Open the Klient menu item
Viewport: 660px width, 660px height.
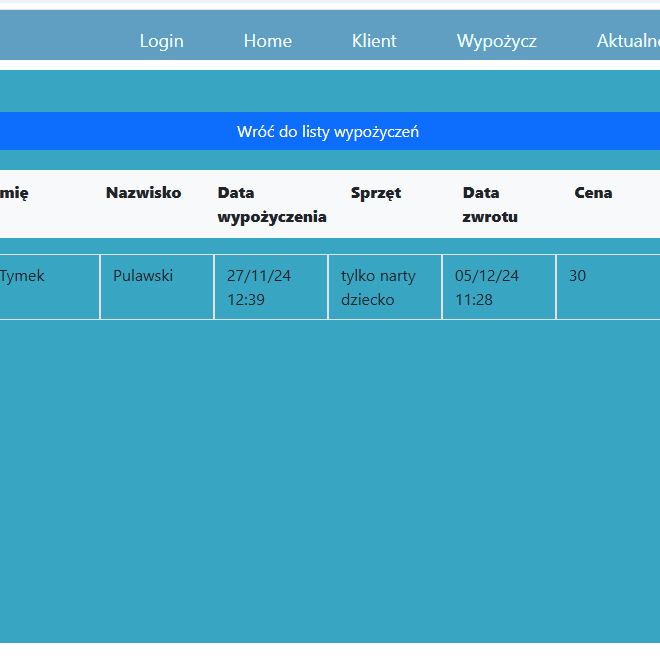click(x=374, y=41)
